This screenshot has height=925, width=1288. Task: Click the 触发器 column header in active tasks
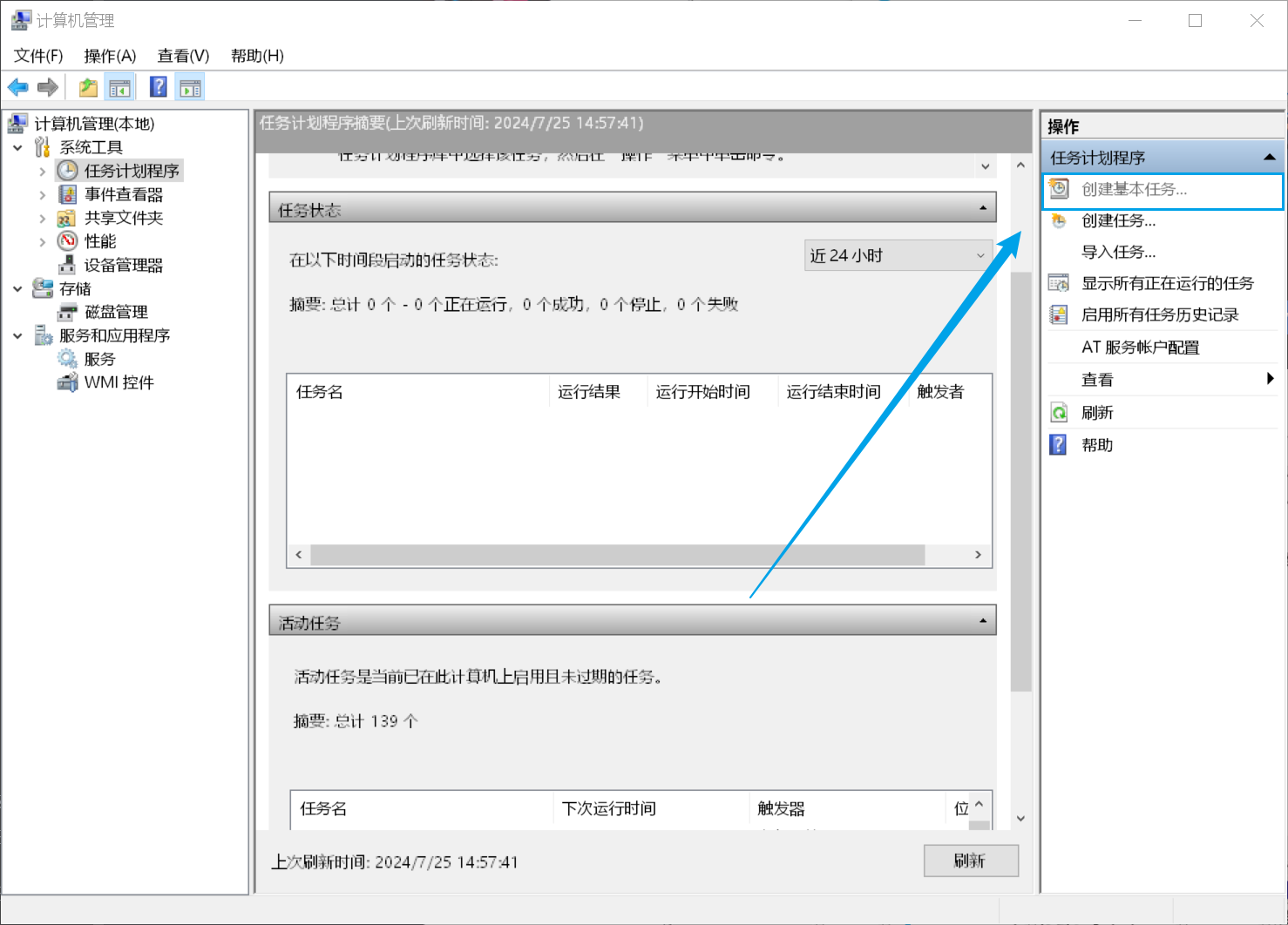[x=847, y=808]
